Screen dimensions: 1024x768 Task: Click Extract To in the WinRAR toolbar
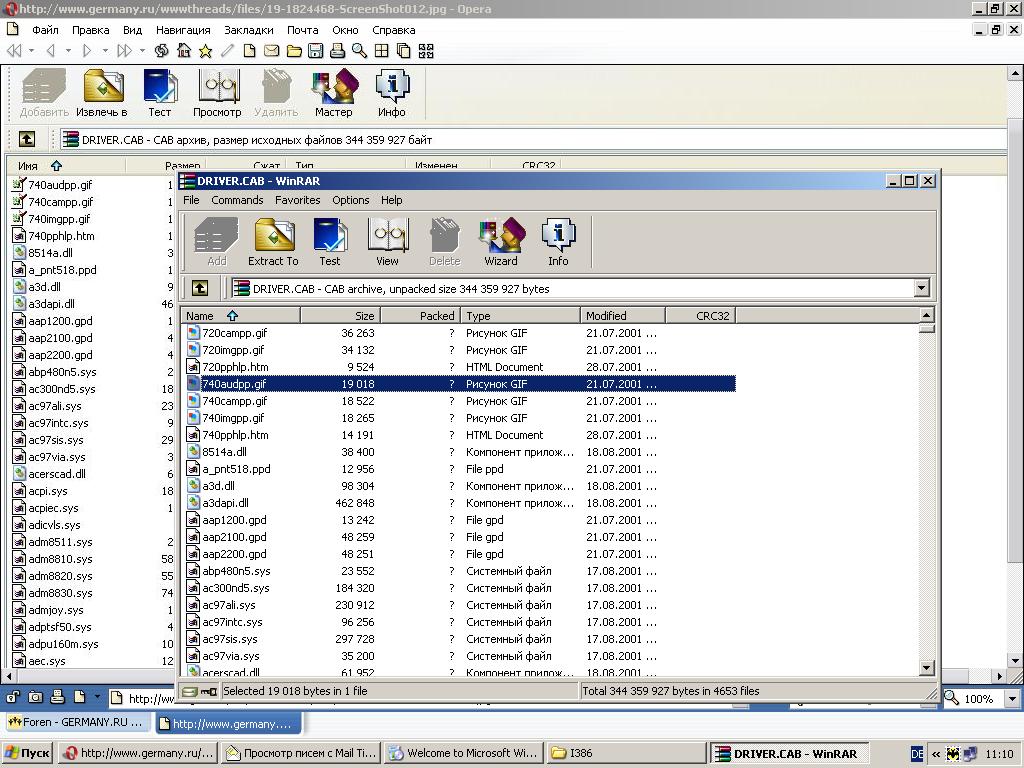point(274,242)
